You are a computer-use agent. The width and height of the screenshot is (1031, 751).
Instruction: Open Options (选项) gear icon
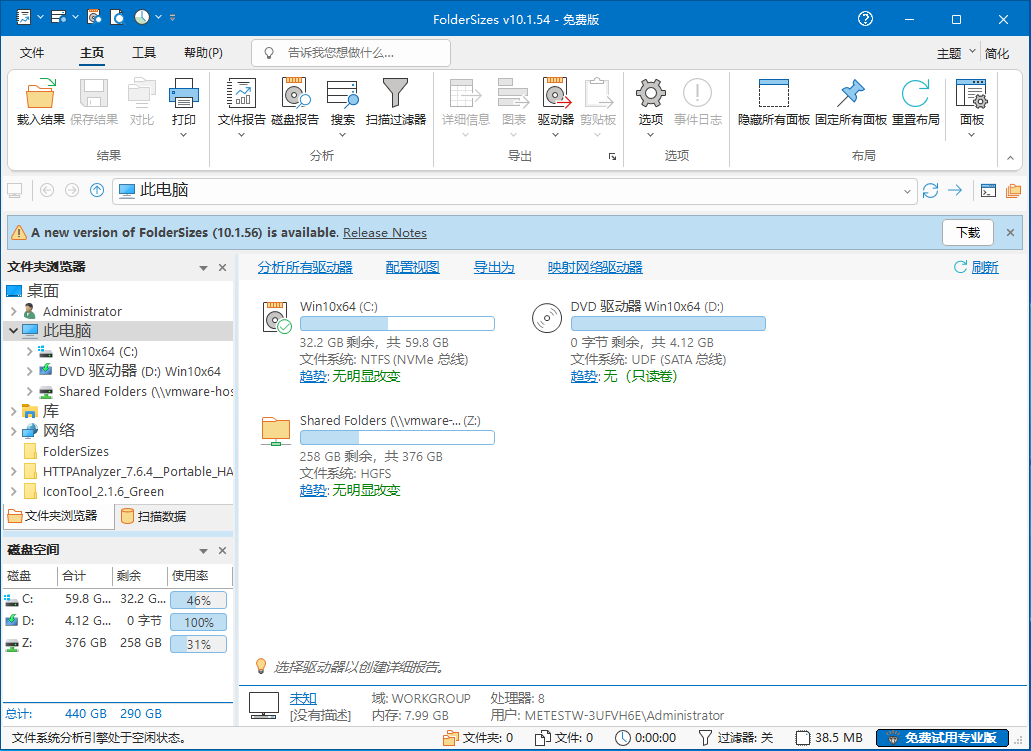tap(650, 93)
